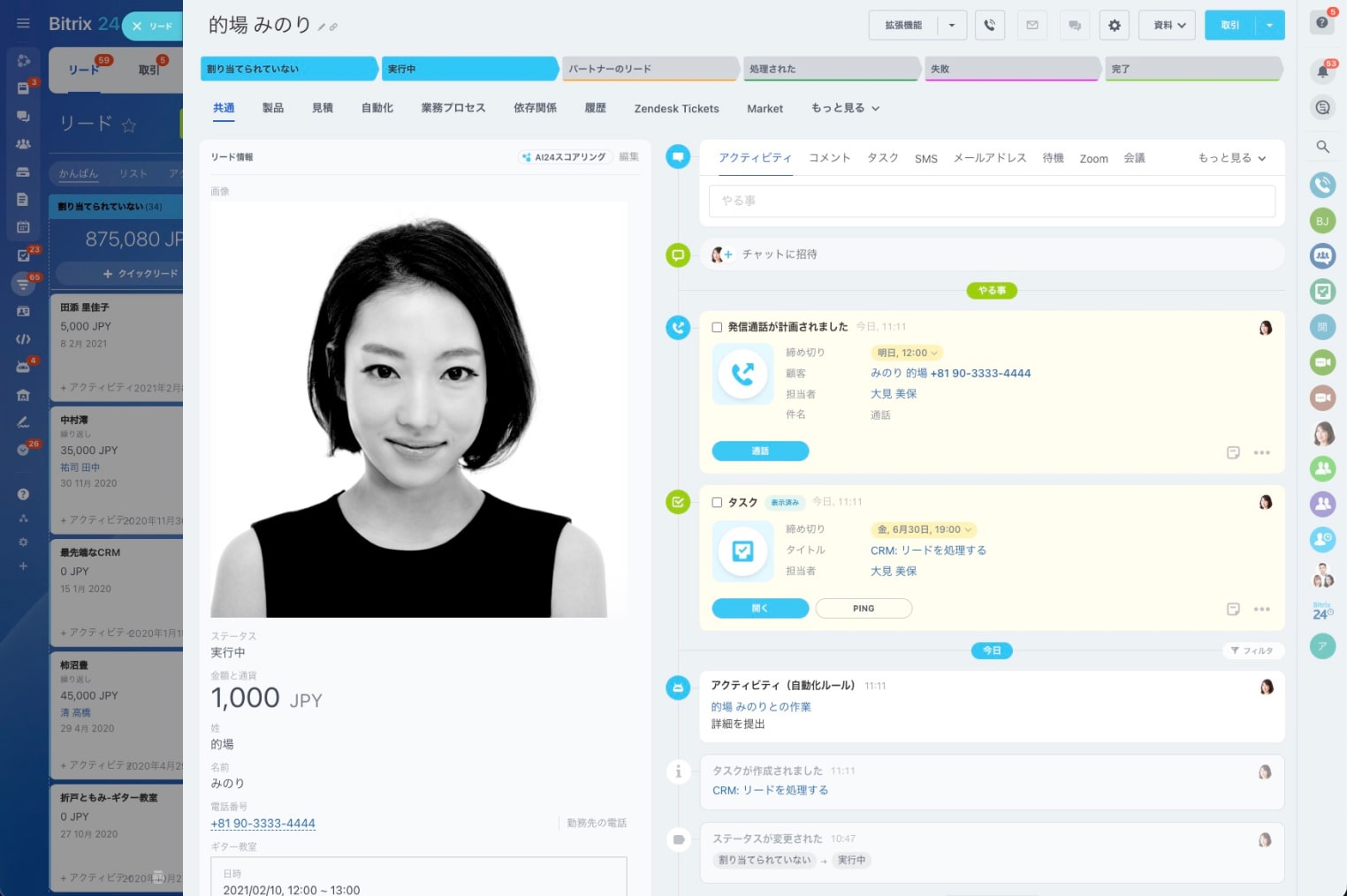This screenshot has width=1347, height=896.
Task: Click the やる事 input field
Action: point(992,201)
